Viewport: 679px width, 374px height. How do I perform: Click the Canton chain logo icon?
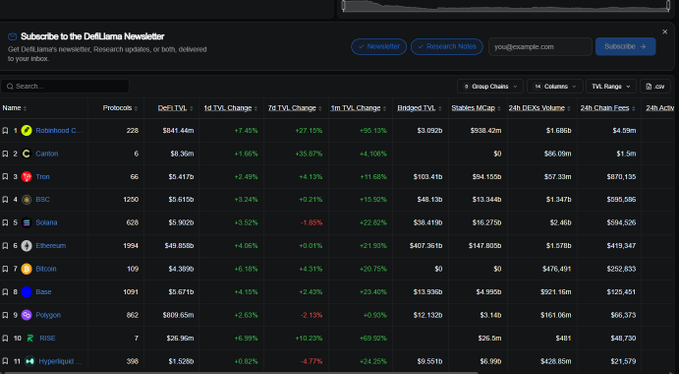tap(26, 154)
